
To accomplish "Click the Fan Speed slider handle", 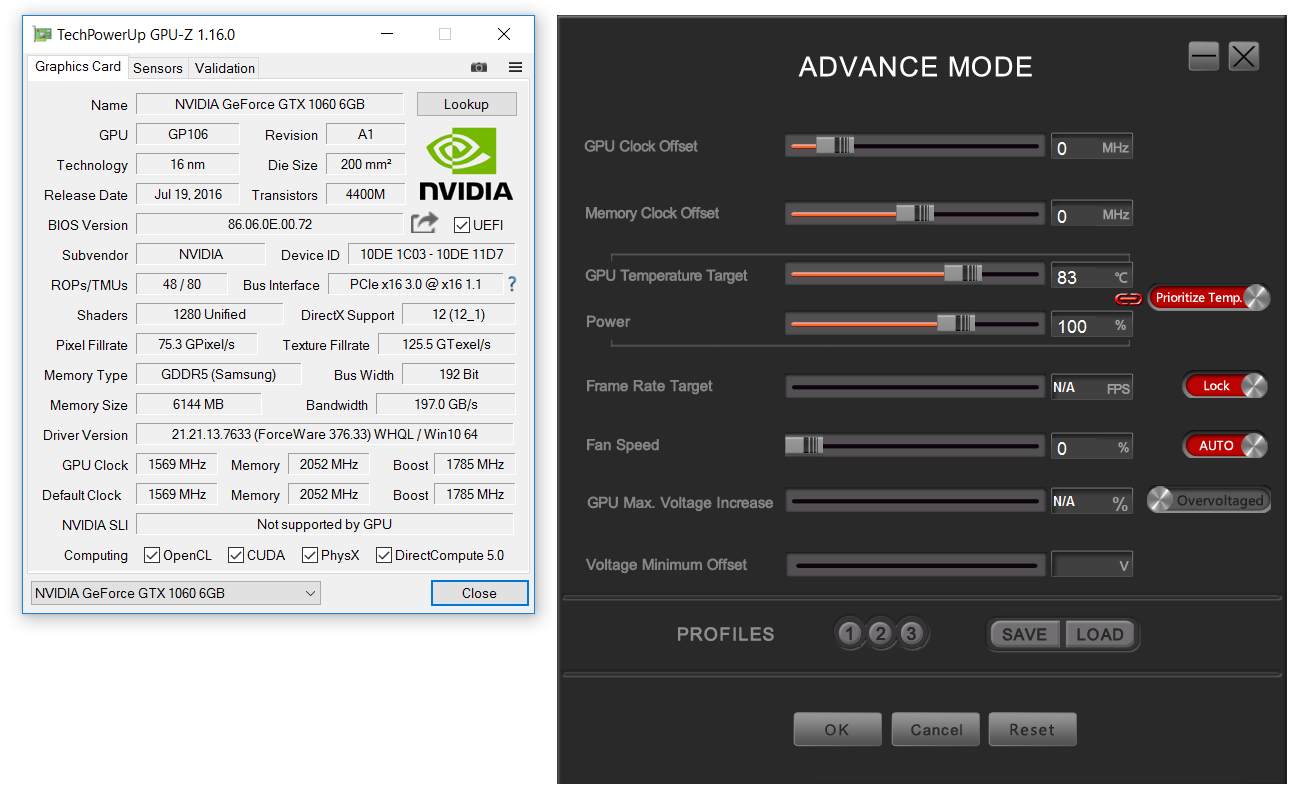I will 804,445.
